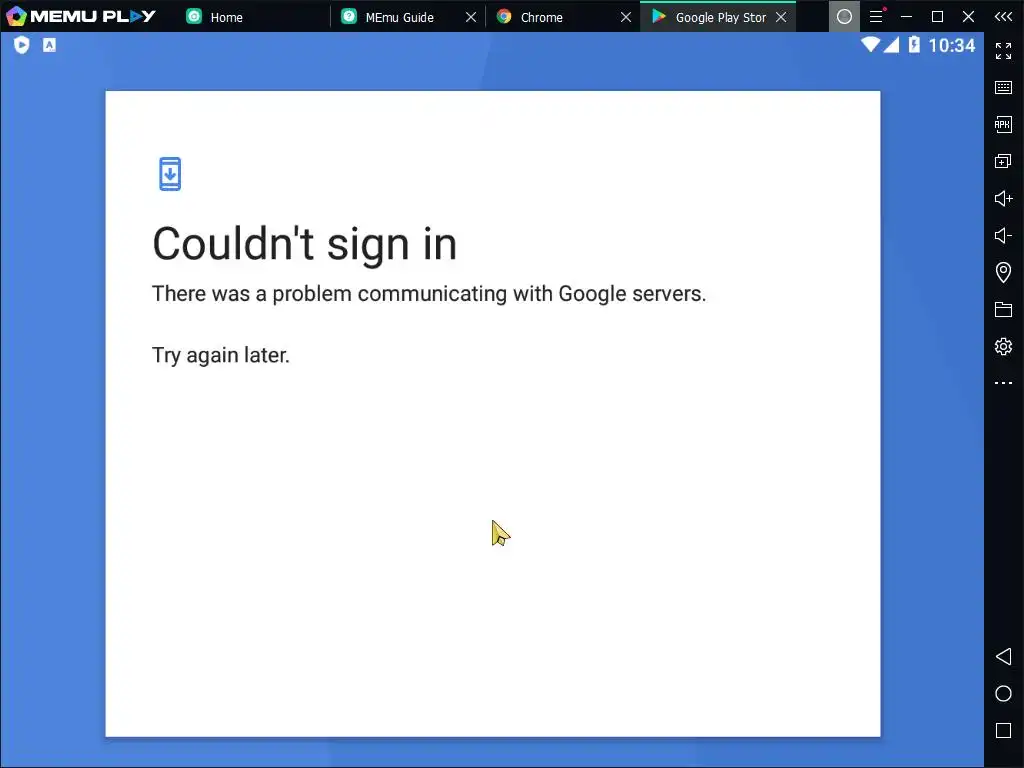Viewport: 1024px width, 768px height.
Task: Open emulator settings gear
Action: pyautogui.click(x=1003, y=346)
